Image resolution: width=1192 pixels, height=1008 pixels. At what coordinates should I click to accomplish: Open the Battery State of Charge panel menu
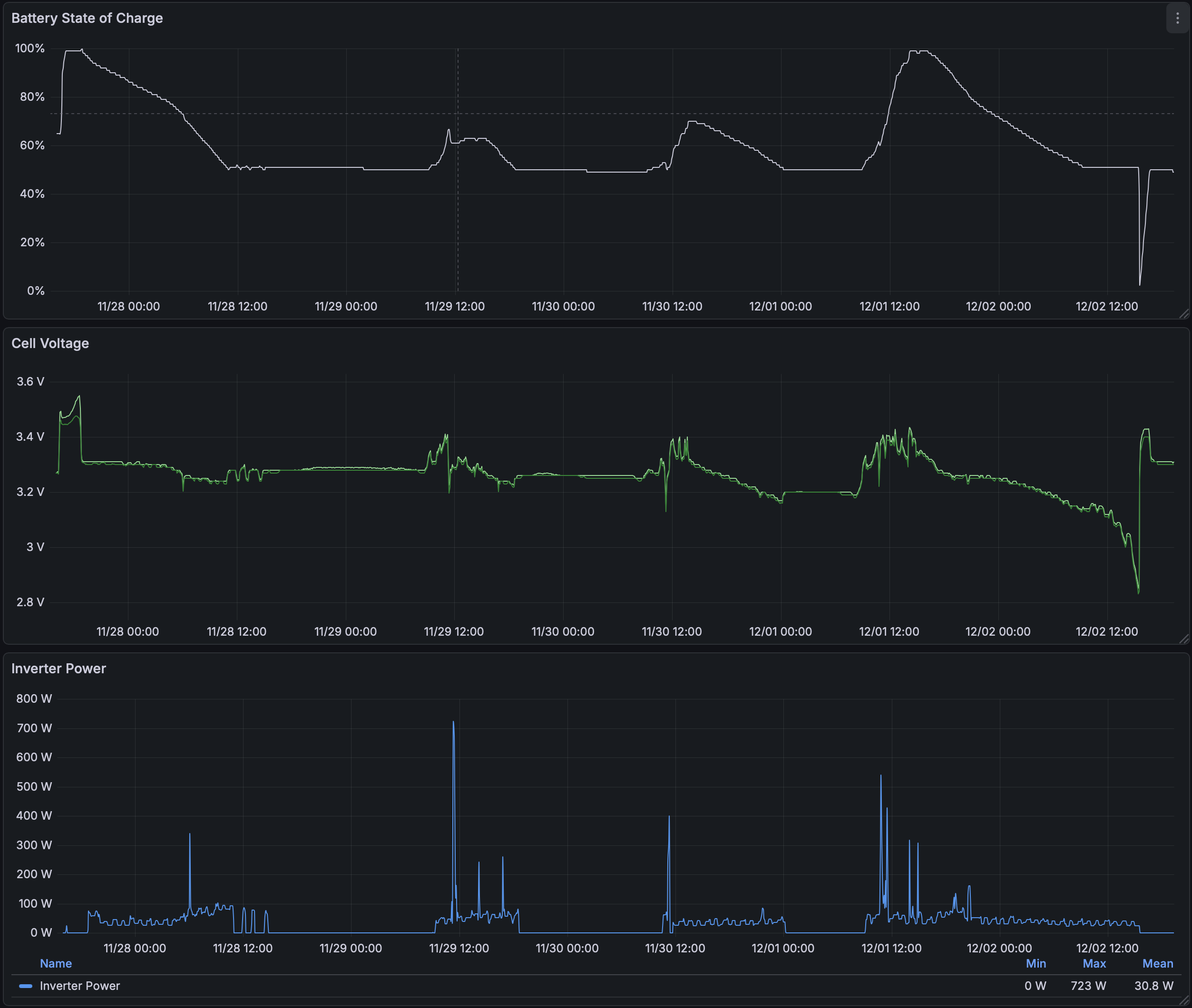(1177, 18)
